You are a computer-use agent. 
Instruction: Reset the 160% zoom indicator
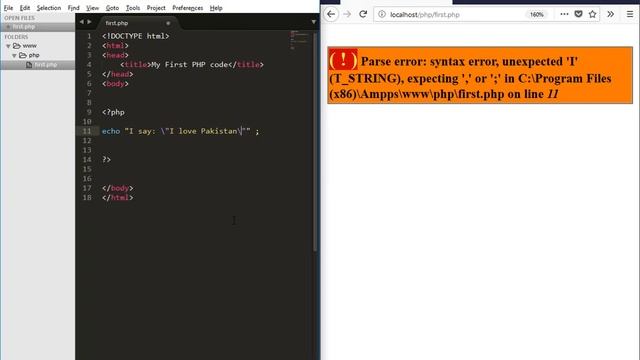click(536, 14)
